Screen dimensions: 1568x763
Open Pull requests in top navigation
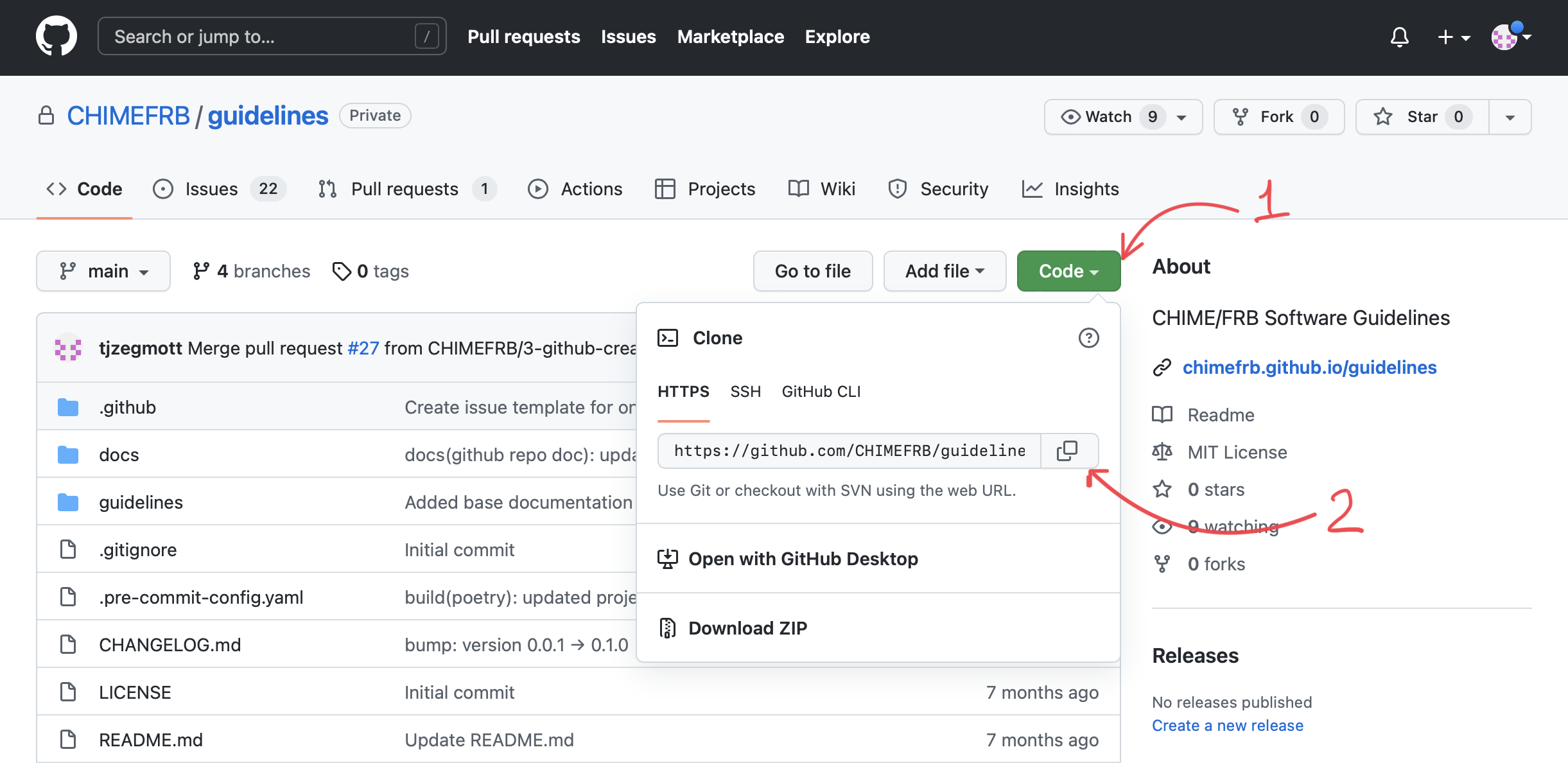coord(524,37)
